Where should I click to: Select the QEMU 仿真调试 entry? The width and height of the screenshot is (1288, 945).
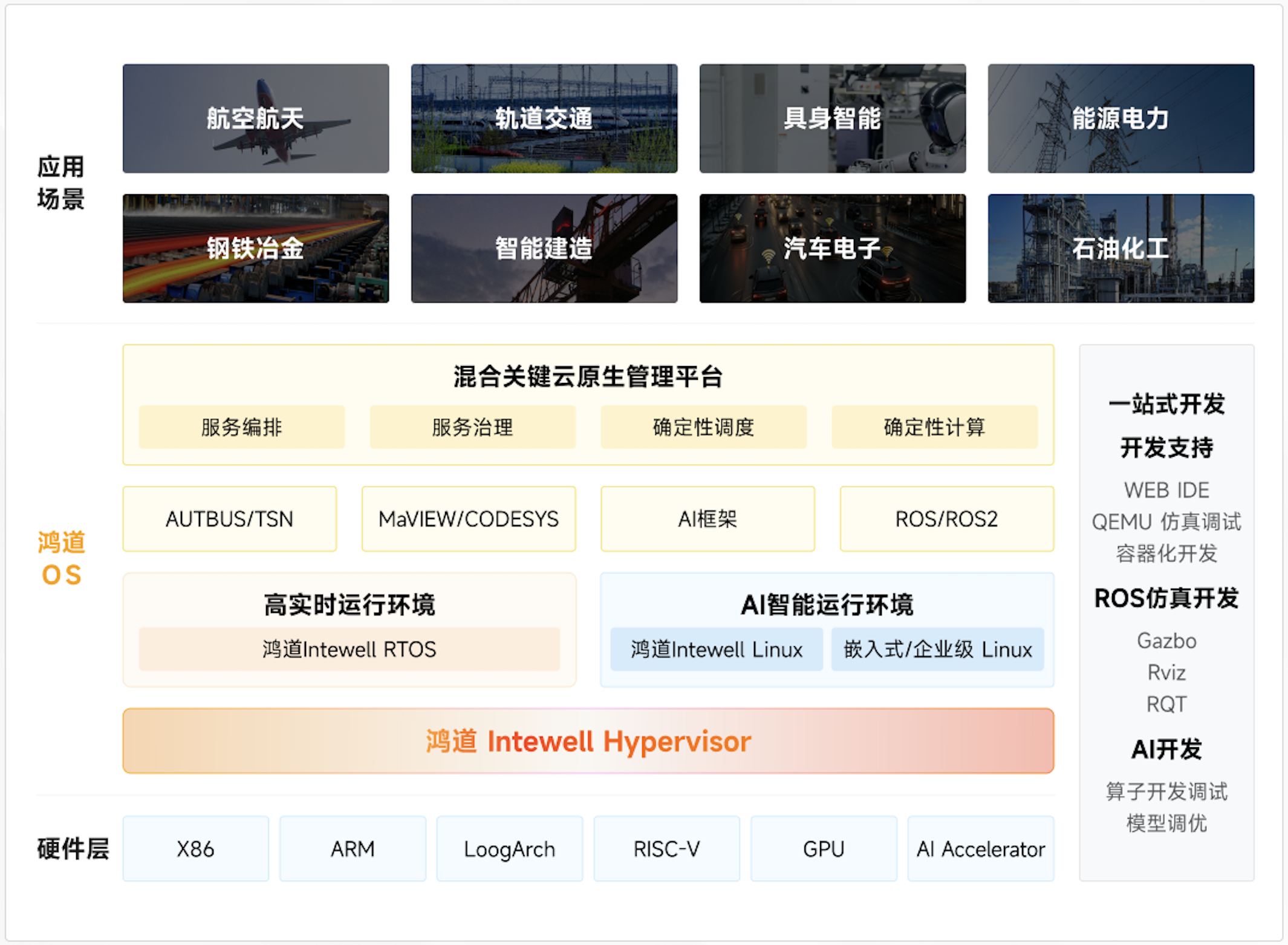pyautogui.click(x=1167, y=522)
